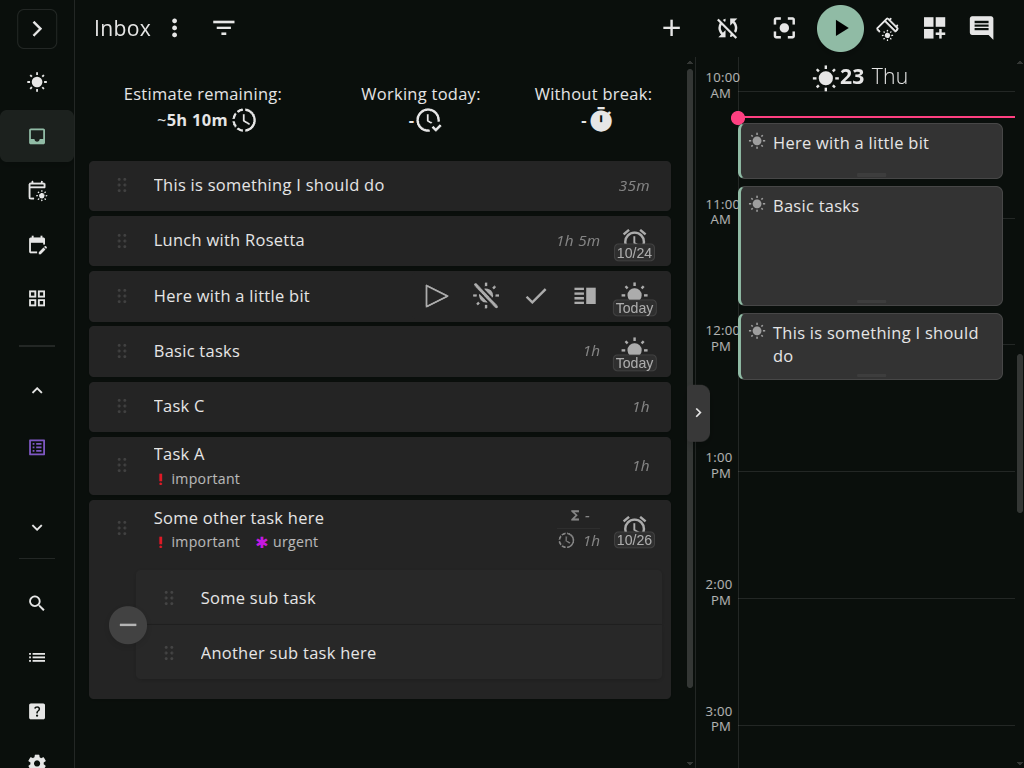Start tracking with the green play button
The width and height of the screenshot is (1024, 768).
tap(840, 28)
